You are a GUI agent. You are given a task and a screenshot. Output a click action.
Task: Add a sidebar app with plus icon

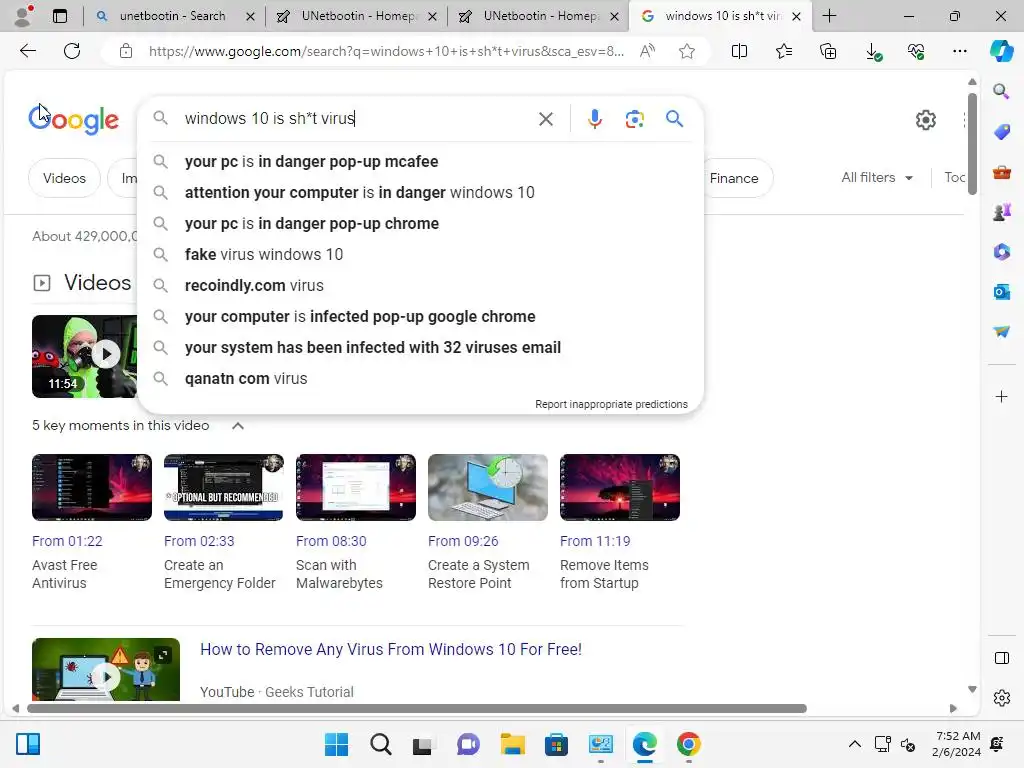coord(1001,396)
